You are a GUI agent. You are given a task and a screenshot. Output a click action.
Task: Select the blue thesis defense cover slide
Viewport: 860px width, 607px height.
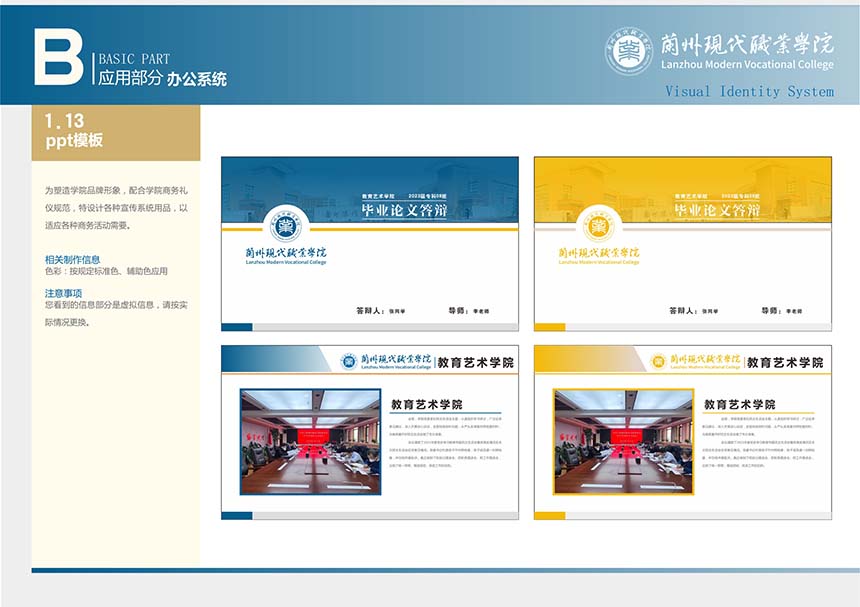(369, 243)
